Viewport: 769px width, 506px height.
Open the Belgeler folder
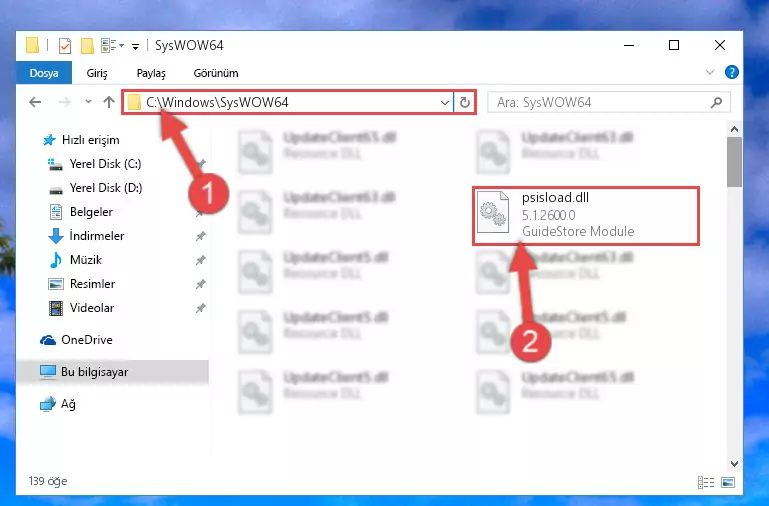click(81, 212)
